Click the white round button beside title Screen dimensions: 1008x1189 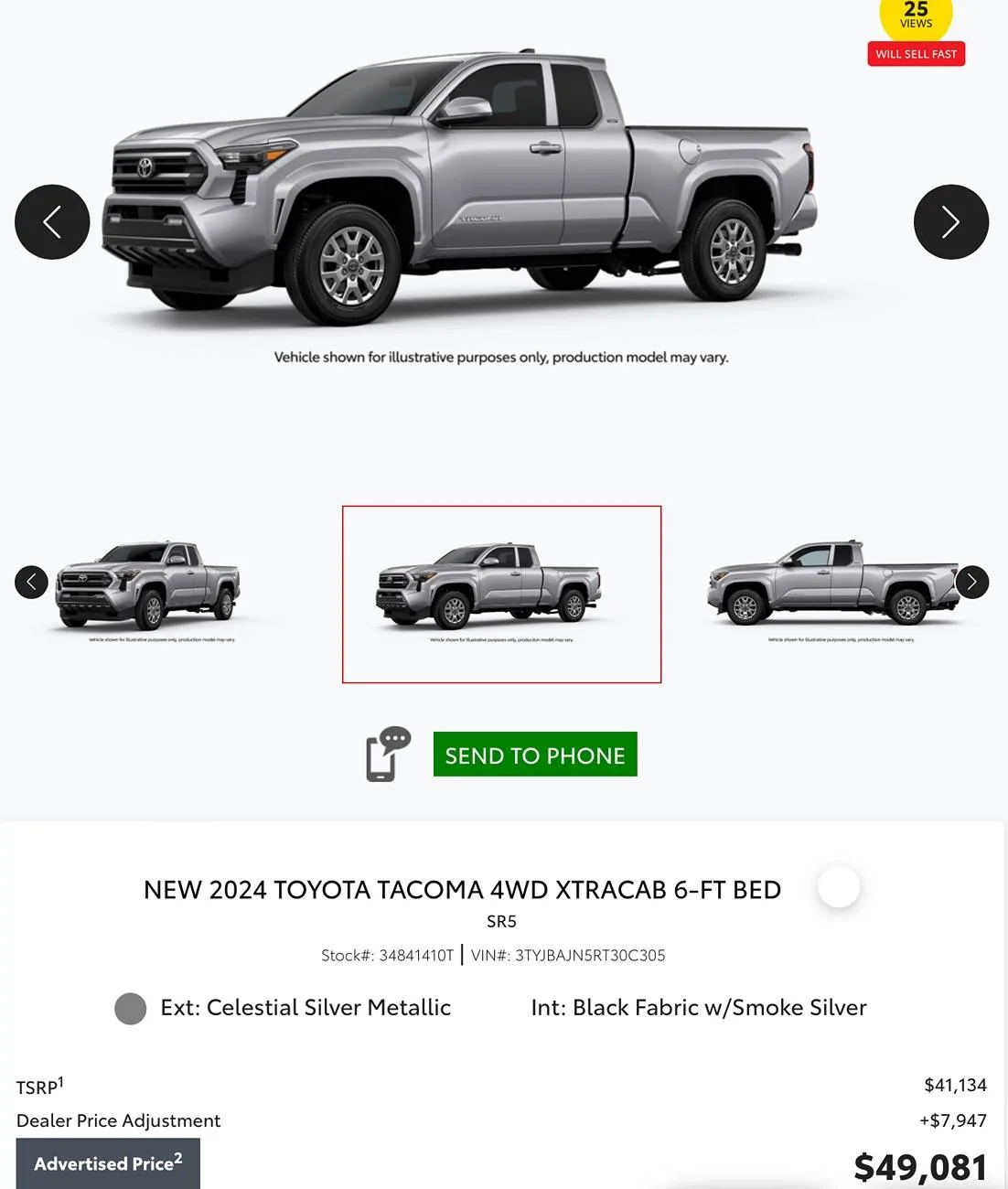pos(839,886)
